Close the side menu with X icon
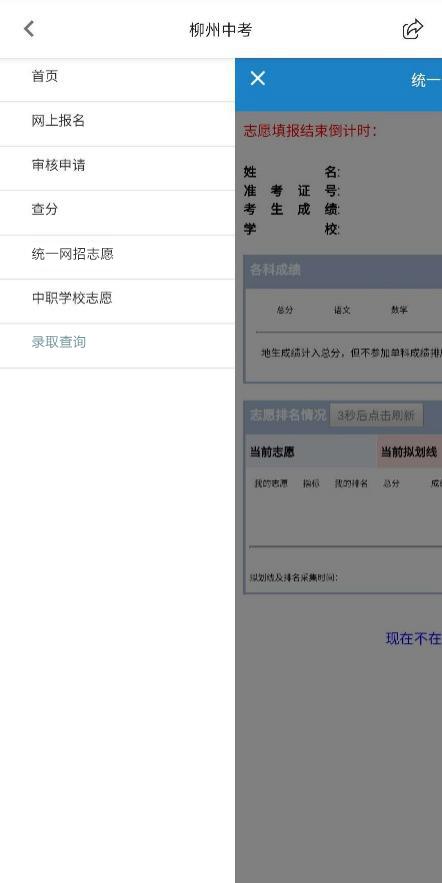This screenshot has width=442, height=883. (x=257, y=78)
